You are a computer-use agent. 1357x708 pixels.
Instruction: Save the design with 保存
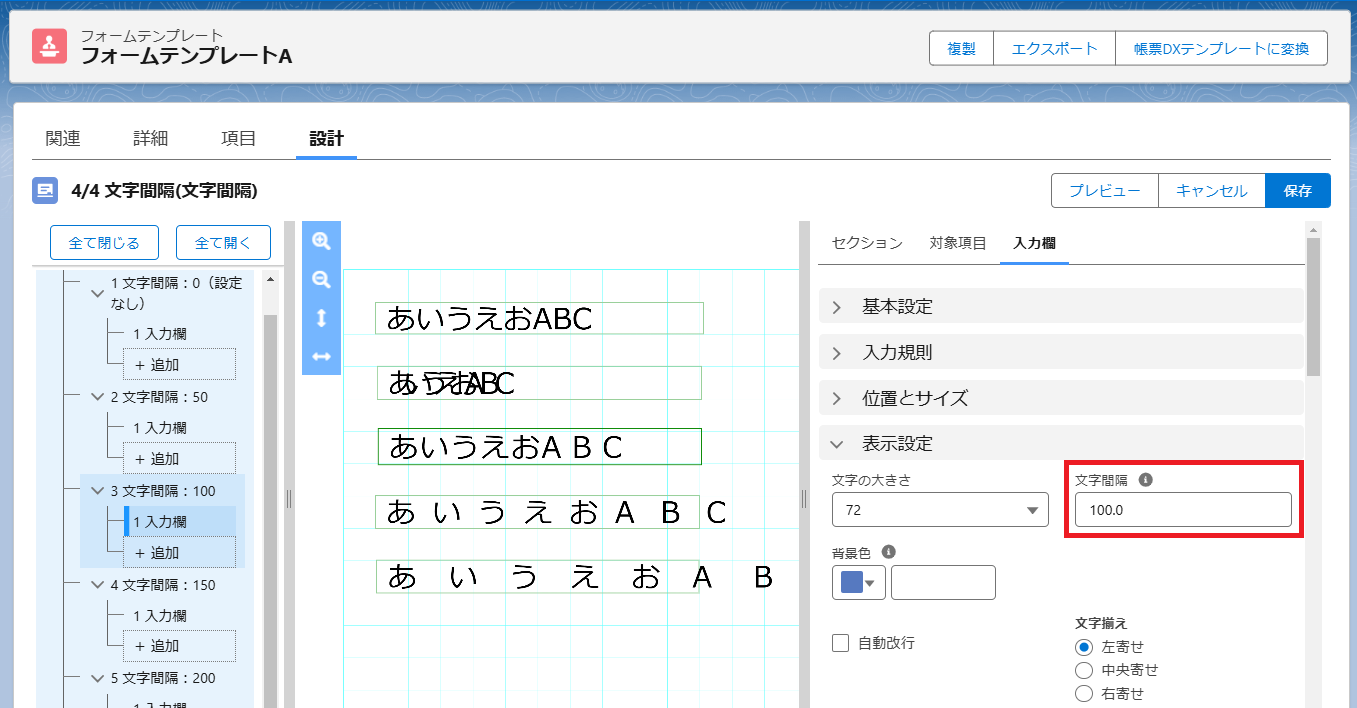pos(1298,191)
